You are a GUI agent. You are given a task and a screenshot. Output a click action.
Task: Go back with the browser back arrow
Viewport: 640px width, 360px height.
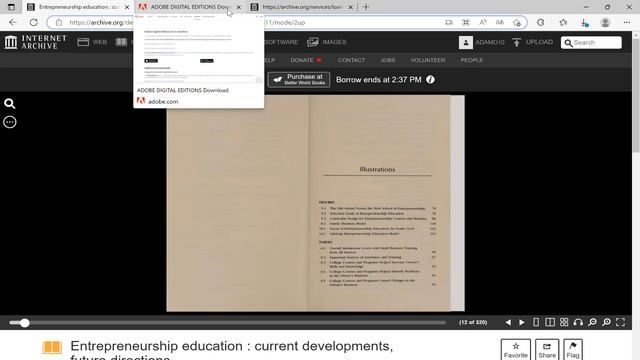click(13, 22)
